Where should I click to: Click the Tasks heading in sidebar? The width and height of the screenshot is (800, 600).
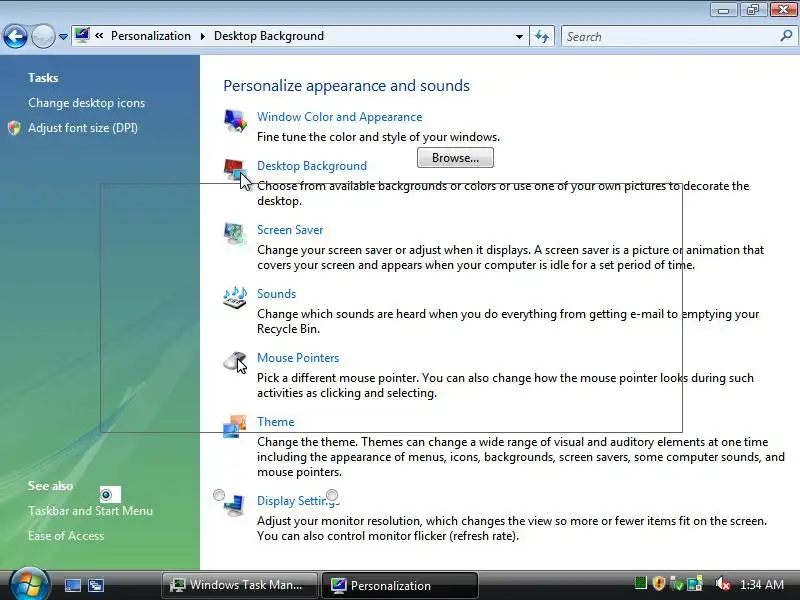[43, 78]
